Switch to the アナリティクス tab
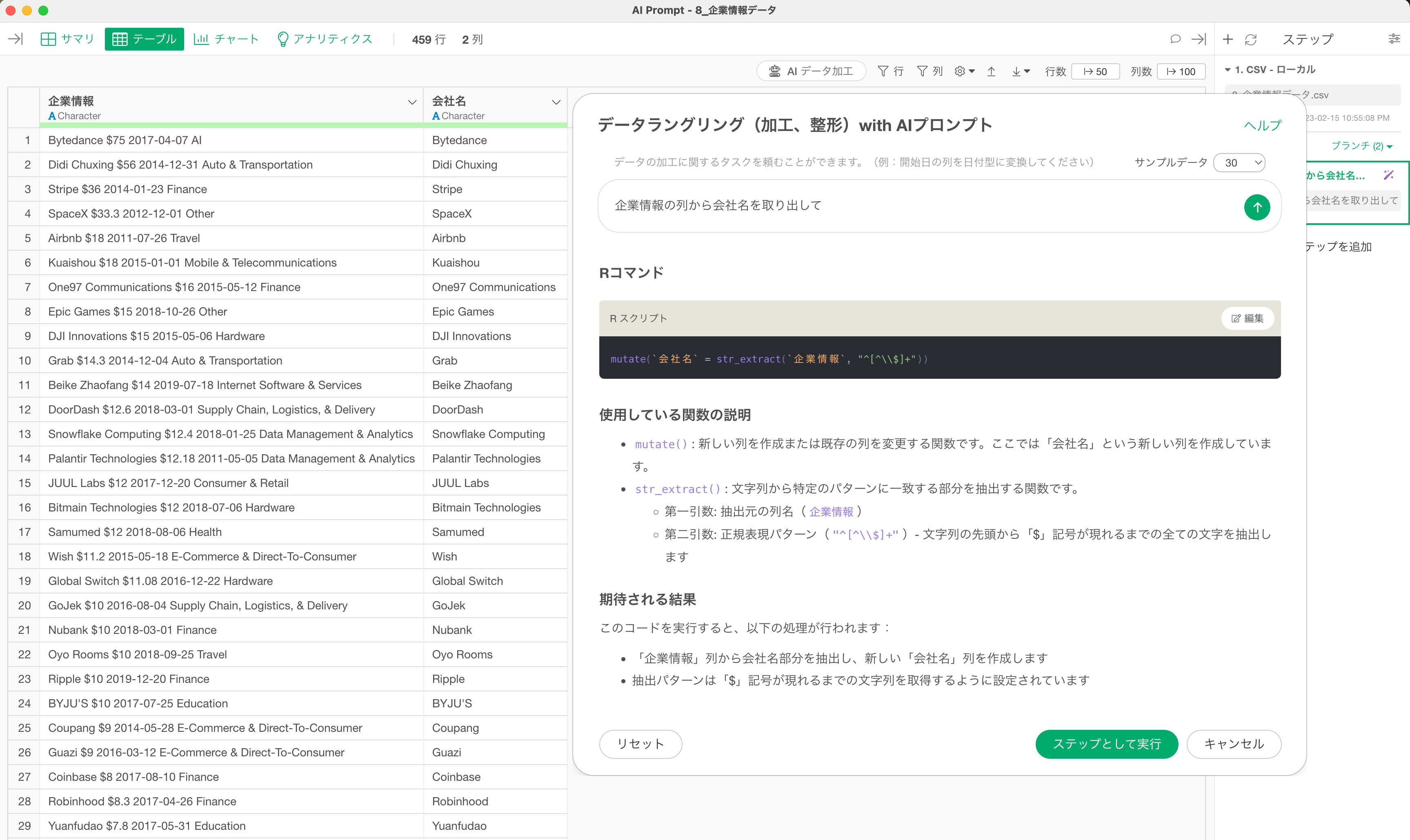1410x840 pixels. point(325,39)
